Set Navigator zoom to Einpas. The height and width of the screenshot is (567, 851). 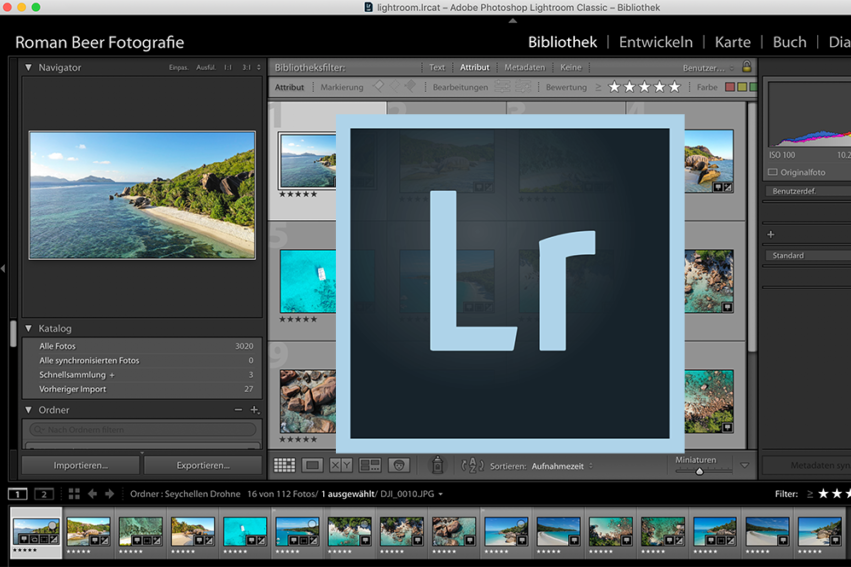[x=178, y=67]
